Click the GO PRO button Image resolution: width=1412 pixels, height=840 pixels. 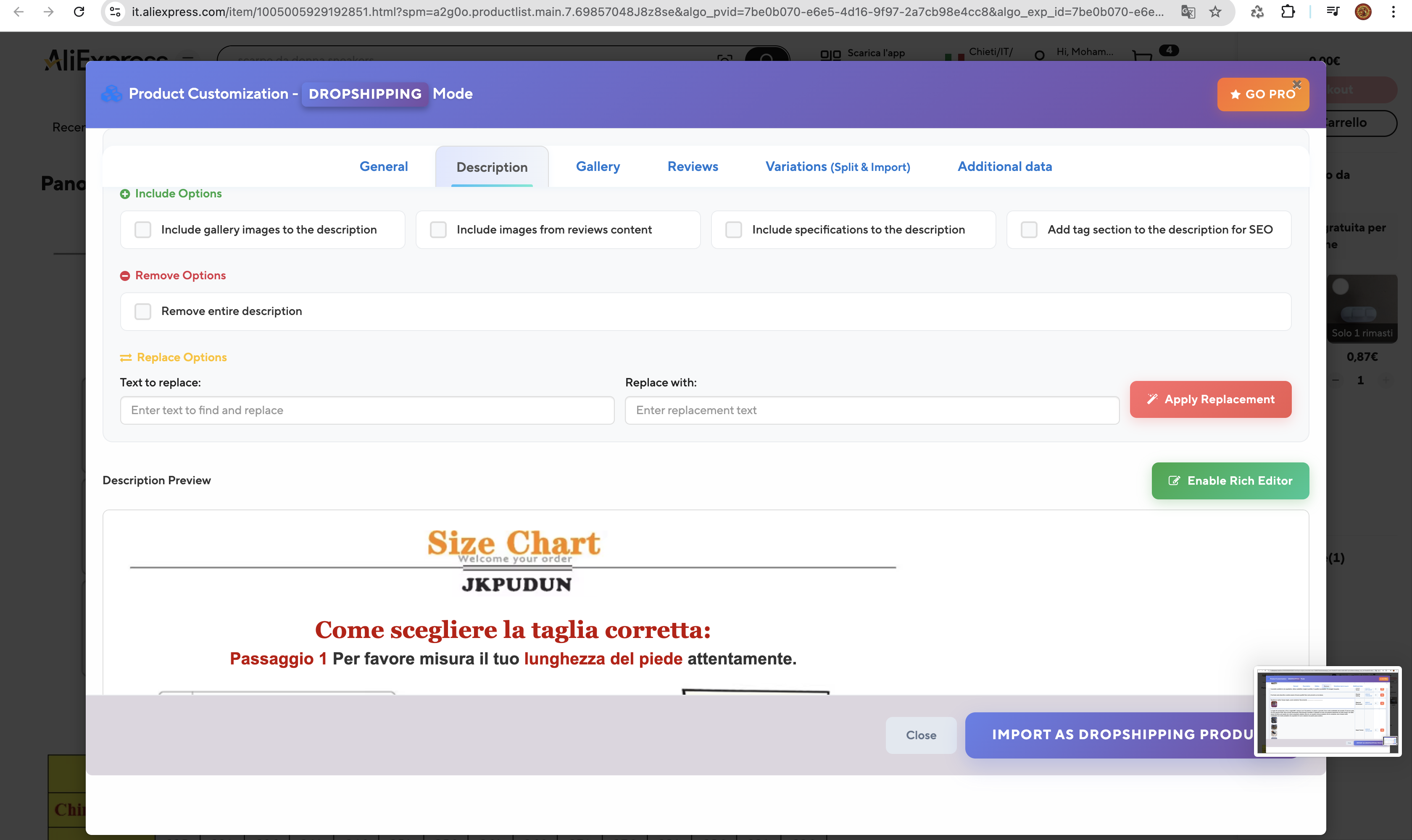(1262, 94)
